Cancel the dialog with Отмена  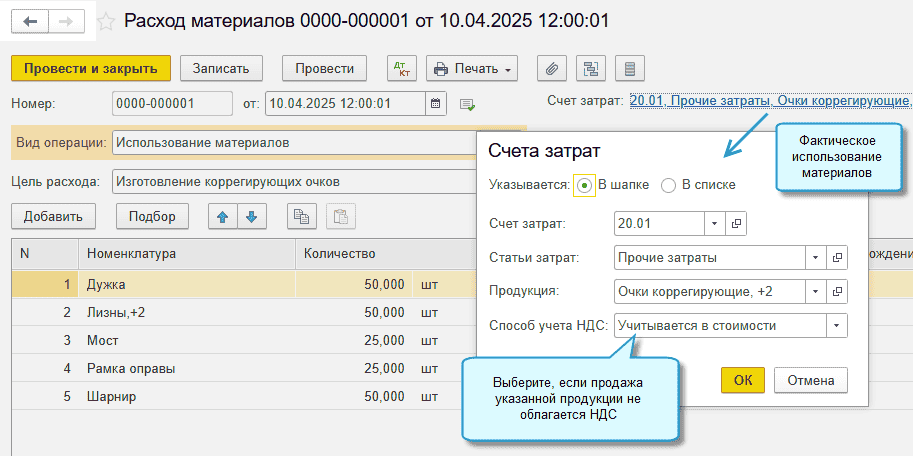click(811, 380)
